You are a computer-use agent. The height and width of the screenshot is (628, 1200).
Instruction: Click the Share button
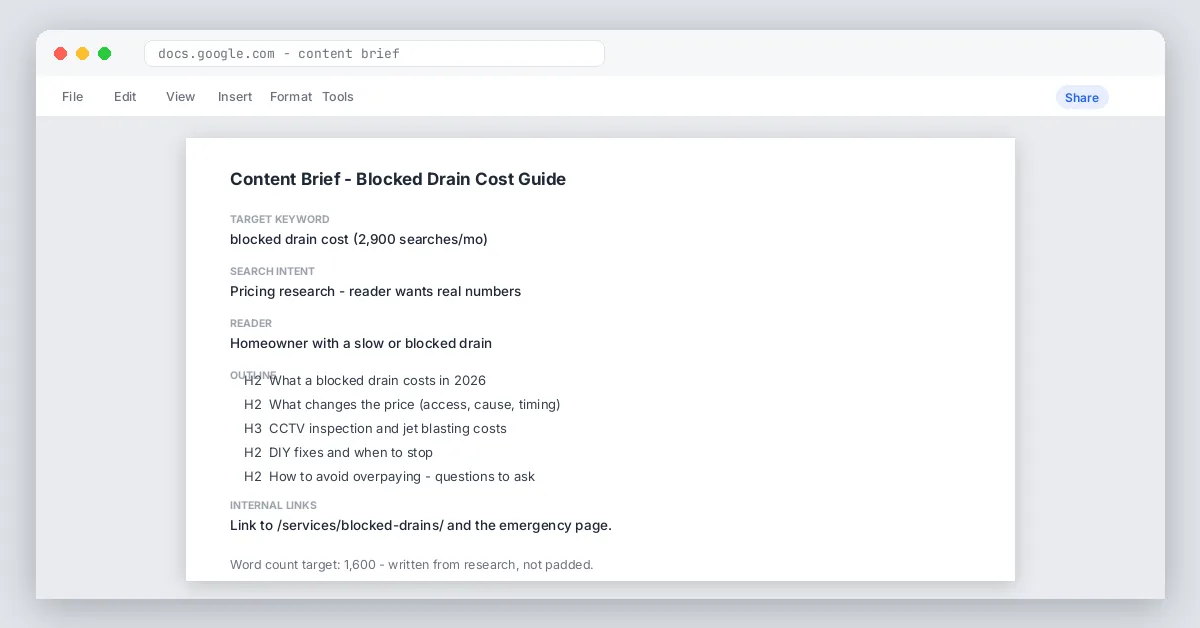[1082, 97]
